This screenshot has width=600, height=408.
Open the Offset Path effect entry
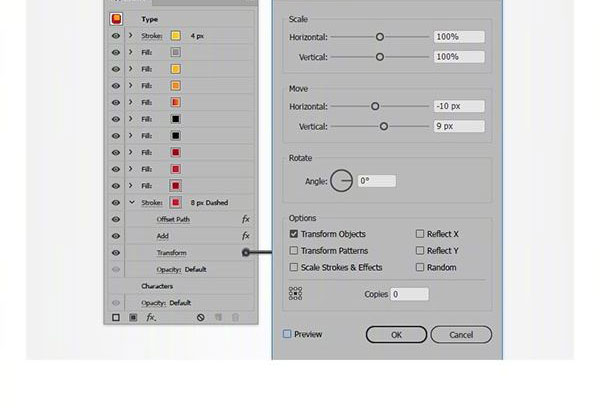click(x=173, y=219)
